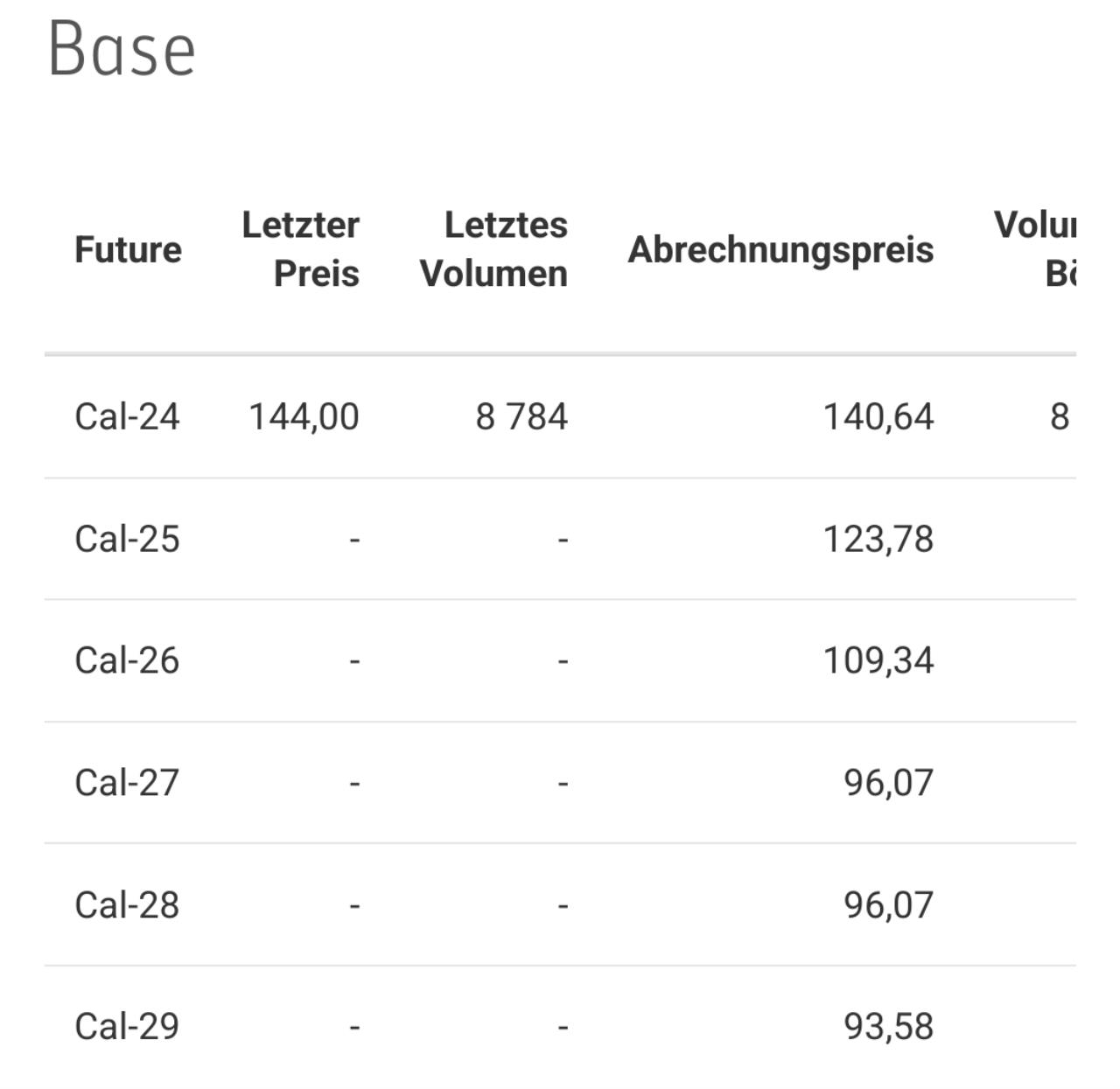This screenshot has width=1120, height=1089.
Task: Click the Cal-24 settlement price 140,64
Action: tap(878, 416)
